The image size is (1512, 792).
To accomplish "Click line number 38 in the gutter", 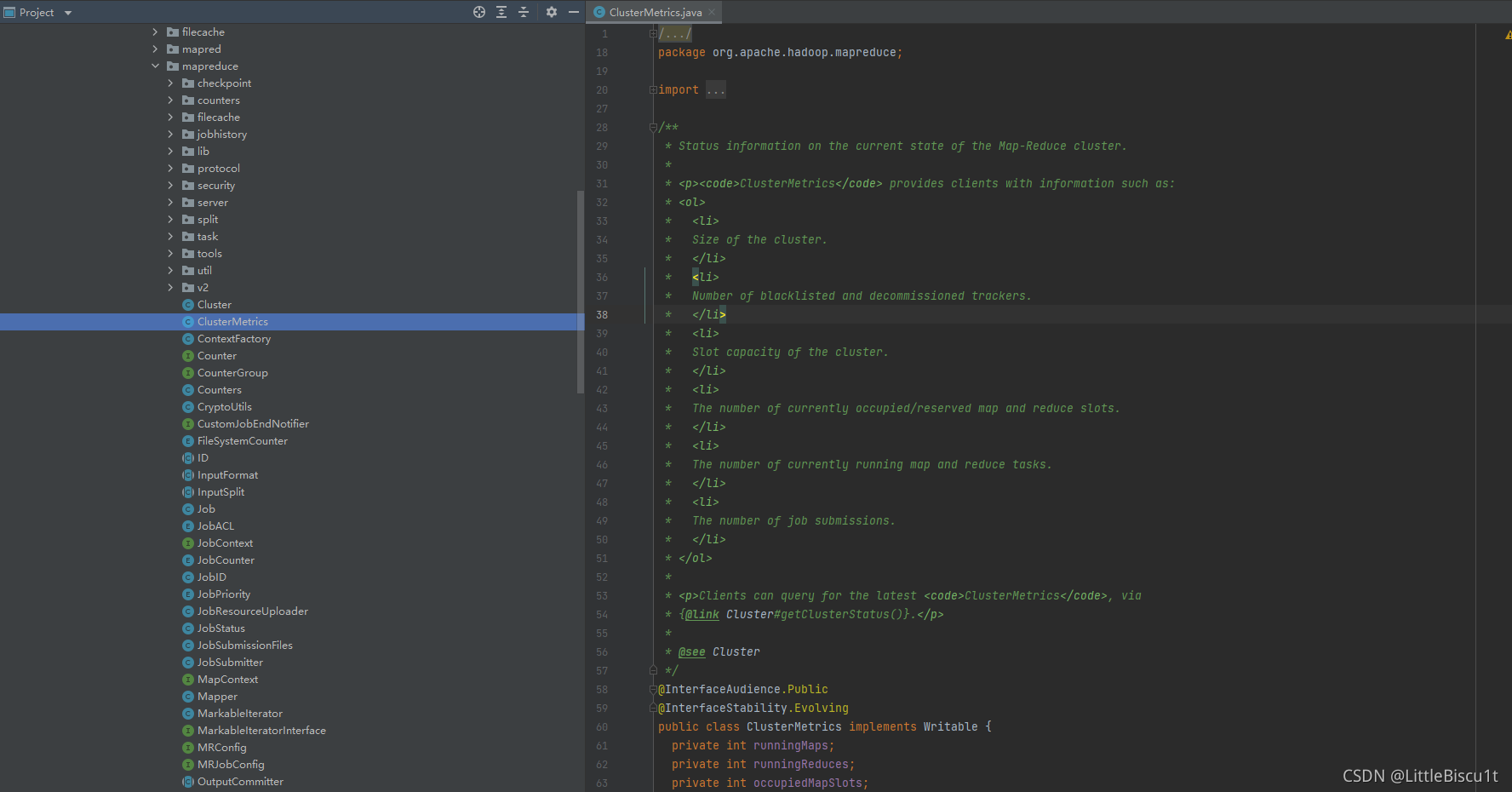I will click(602, 314).
